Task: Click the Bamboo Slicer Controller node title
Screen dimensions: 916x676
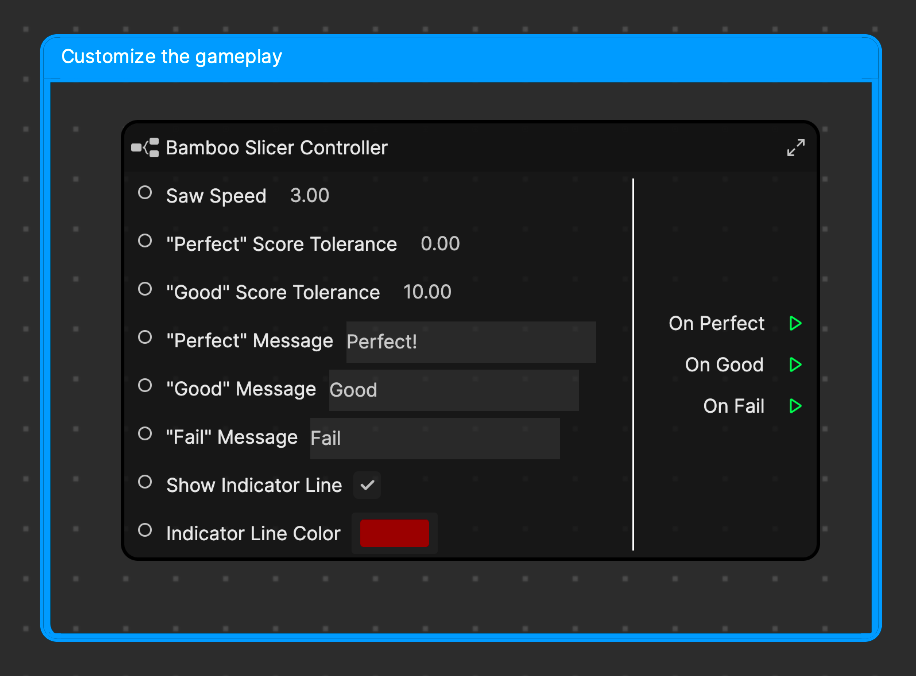Action: pyautogui.click(x=276, y=148)
